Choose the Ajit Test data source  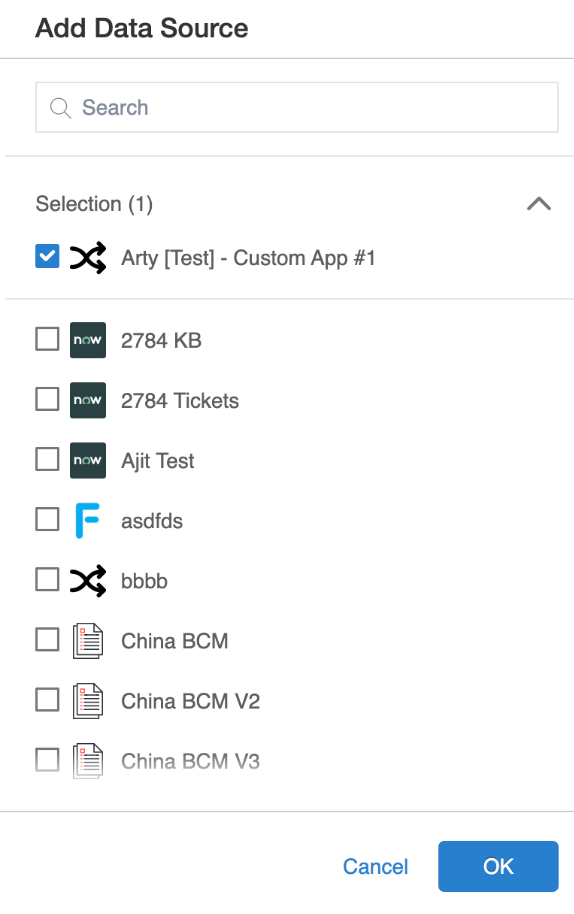click(157, 460)
